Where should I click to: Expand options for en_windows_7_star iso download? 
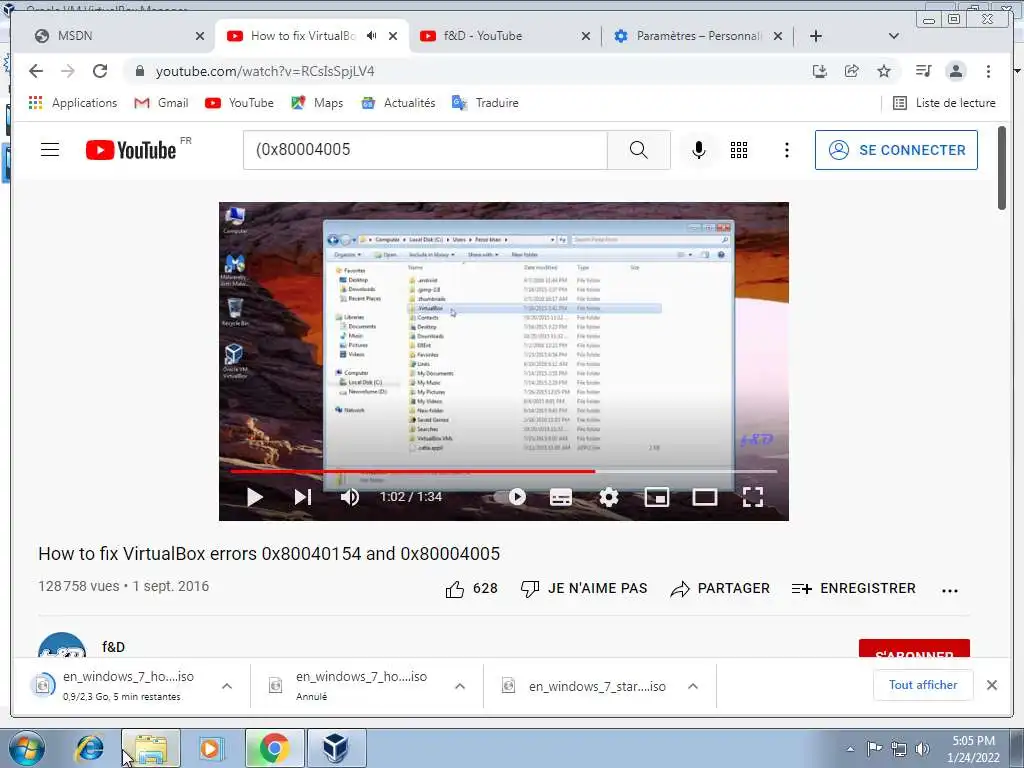pyautogui.click(x=693, y=686)
